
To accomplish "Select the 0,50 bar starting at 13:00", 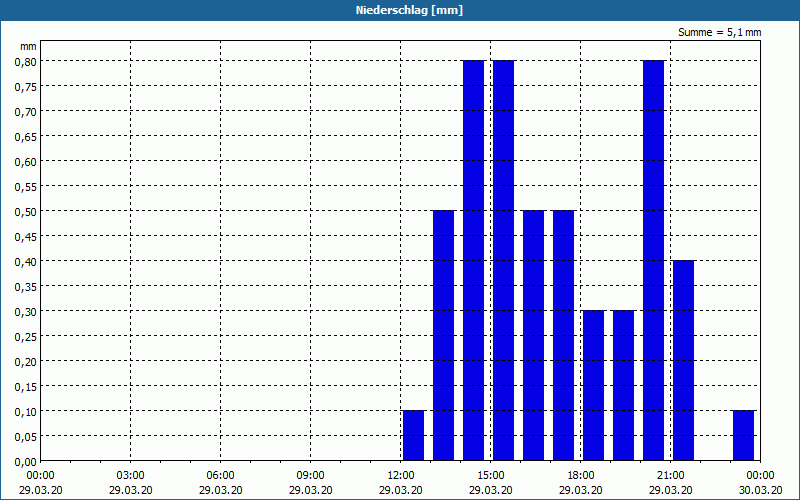I will 443,336.
